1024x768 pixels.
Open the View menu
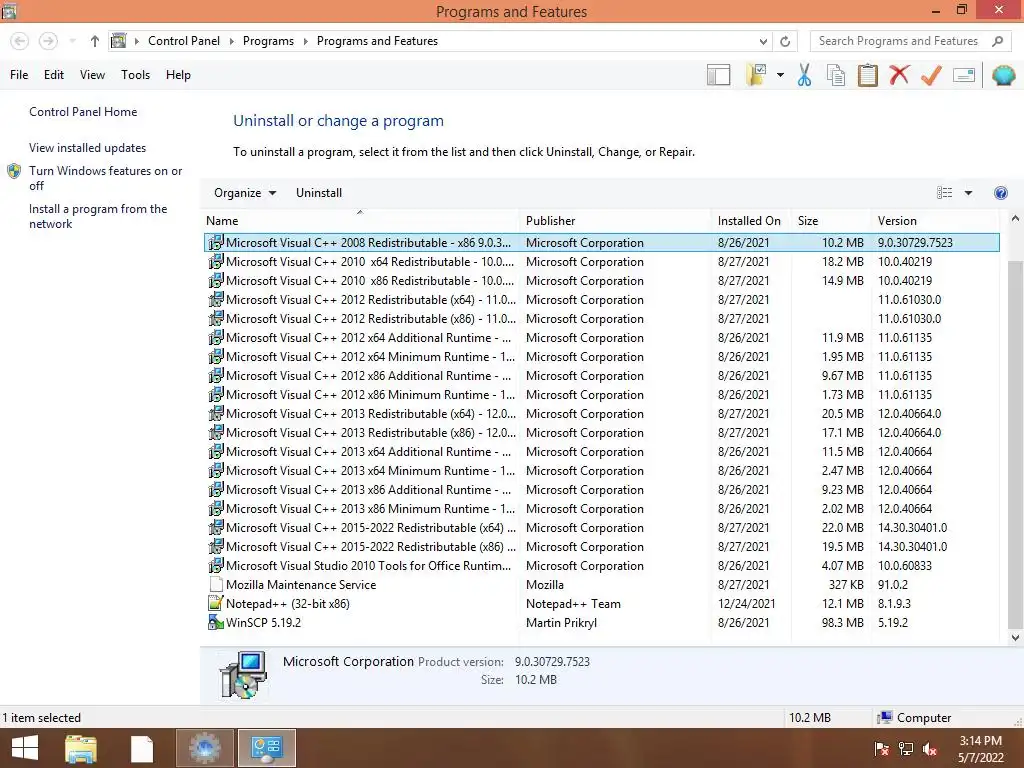[92, 75]
